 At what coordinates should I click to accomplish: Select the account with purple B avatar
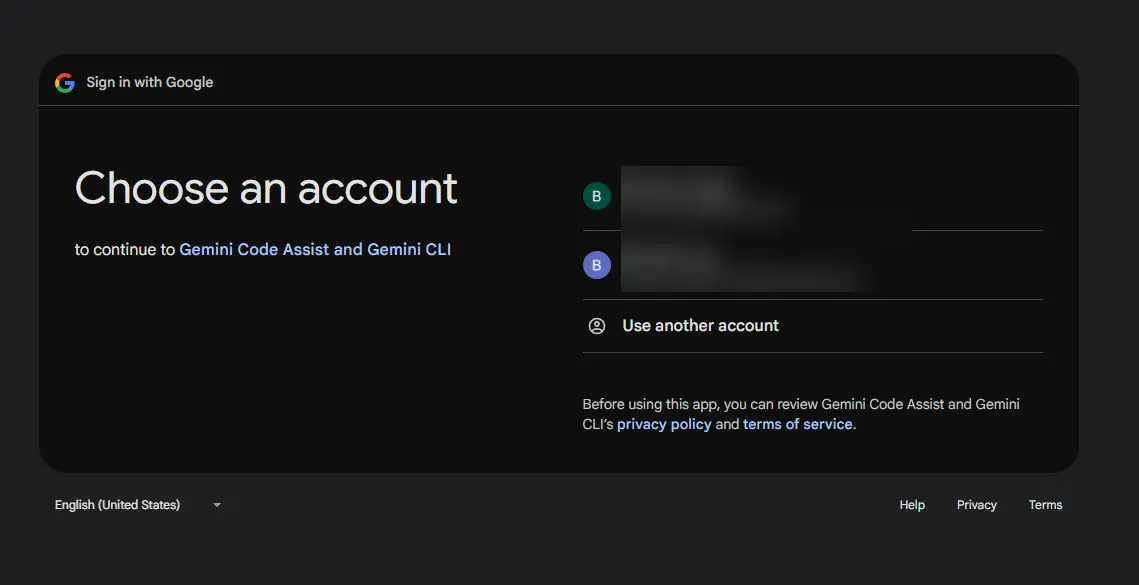click(812, 265)
